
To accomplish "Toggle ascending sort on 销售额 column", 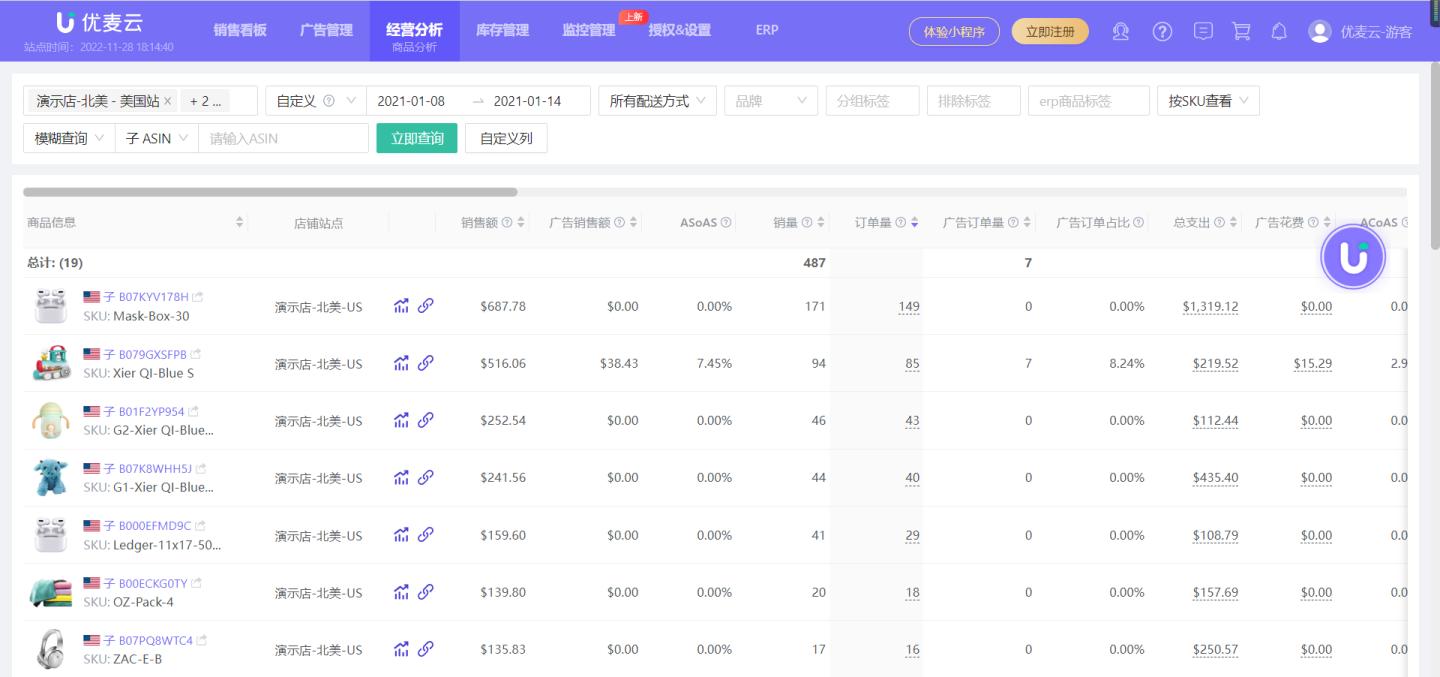I will pos(520,218).
